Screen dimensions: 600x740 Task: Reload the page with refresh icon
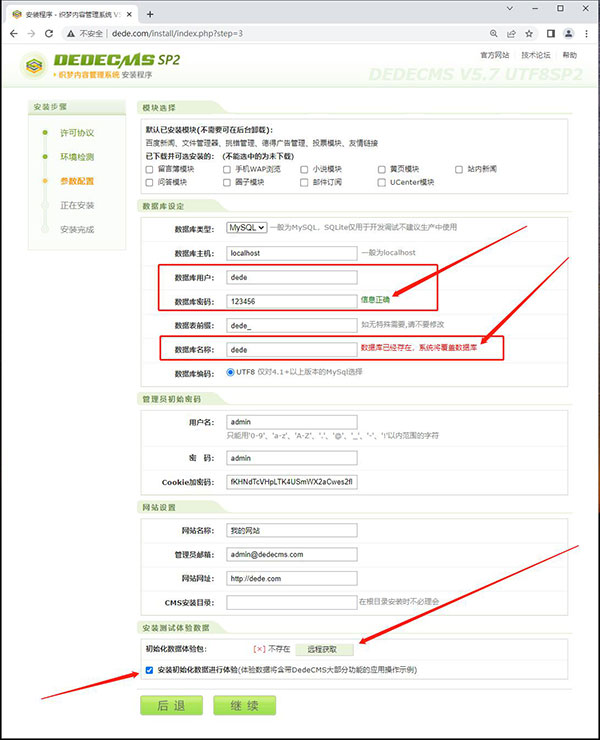49,34
